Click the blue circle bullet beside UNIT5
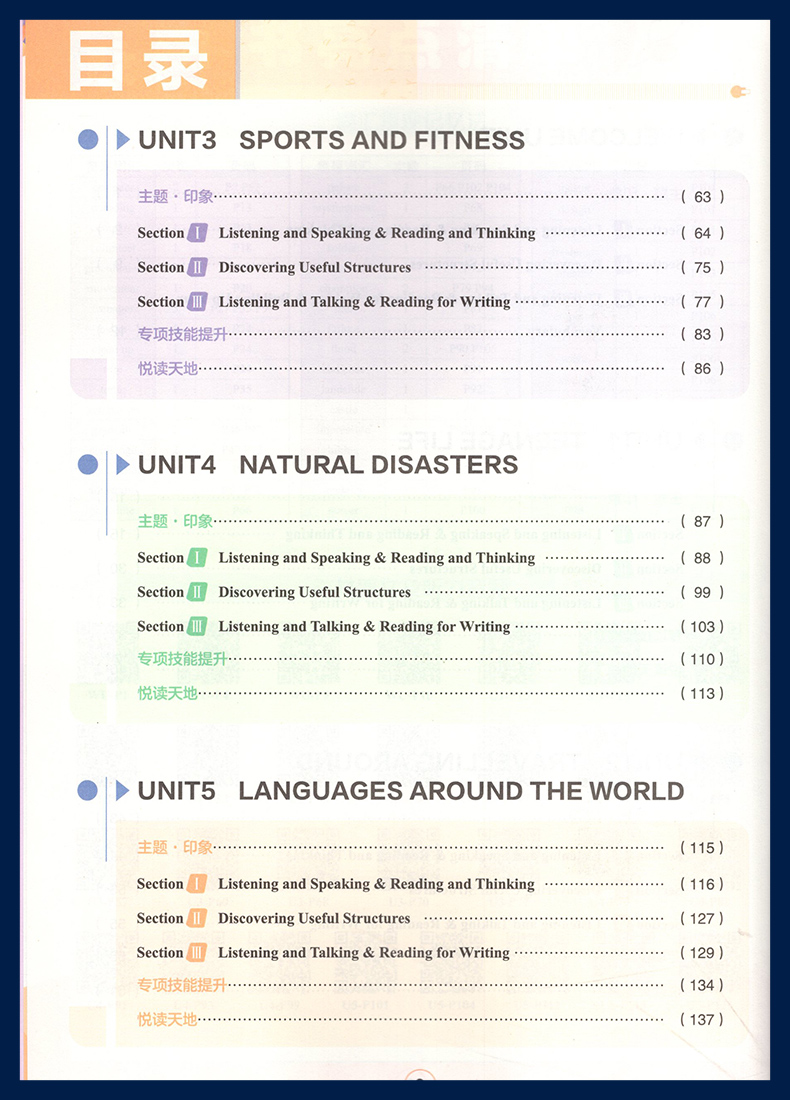Screen dimensions: 790x1100 click(89, 791)
